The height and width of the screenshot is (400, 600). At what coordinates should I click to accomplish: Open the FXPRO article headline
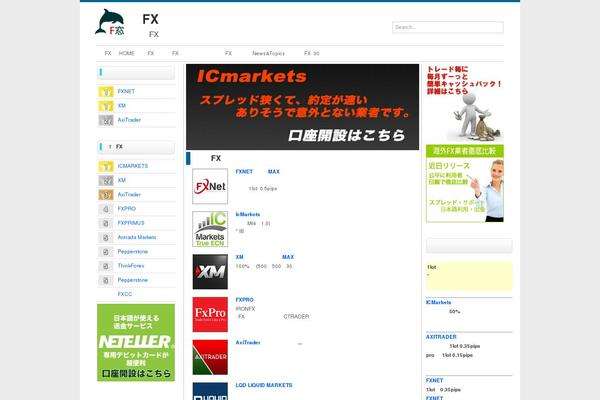point(244,300)
